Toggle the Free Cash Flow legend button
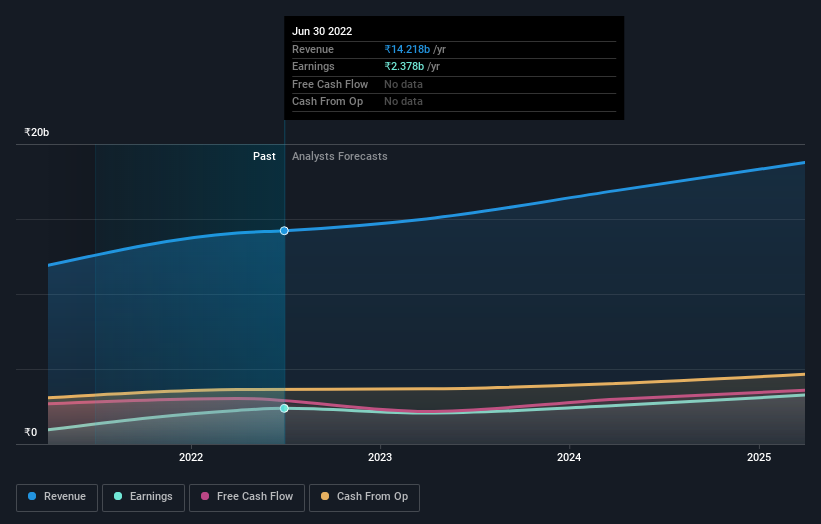Image resolution: width=821 pixels, height=524 pixels. click(x=247, y=497)
